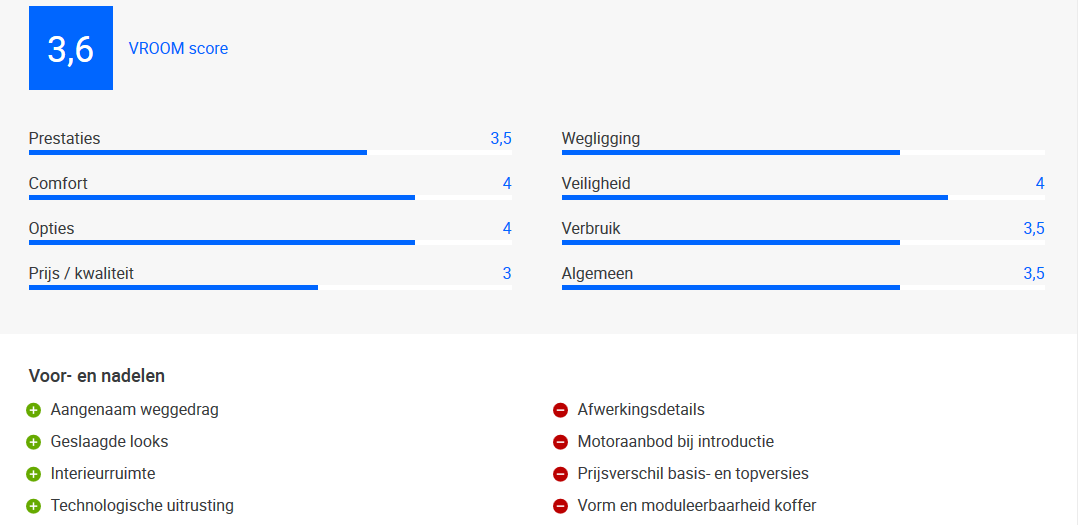Viewport: 1078px width, 525px height.
Task: Click the red minus icon beside Vorm en moduleerbaarheid koffer
Action: (x=560, y=506)
